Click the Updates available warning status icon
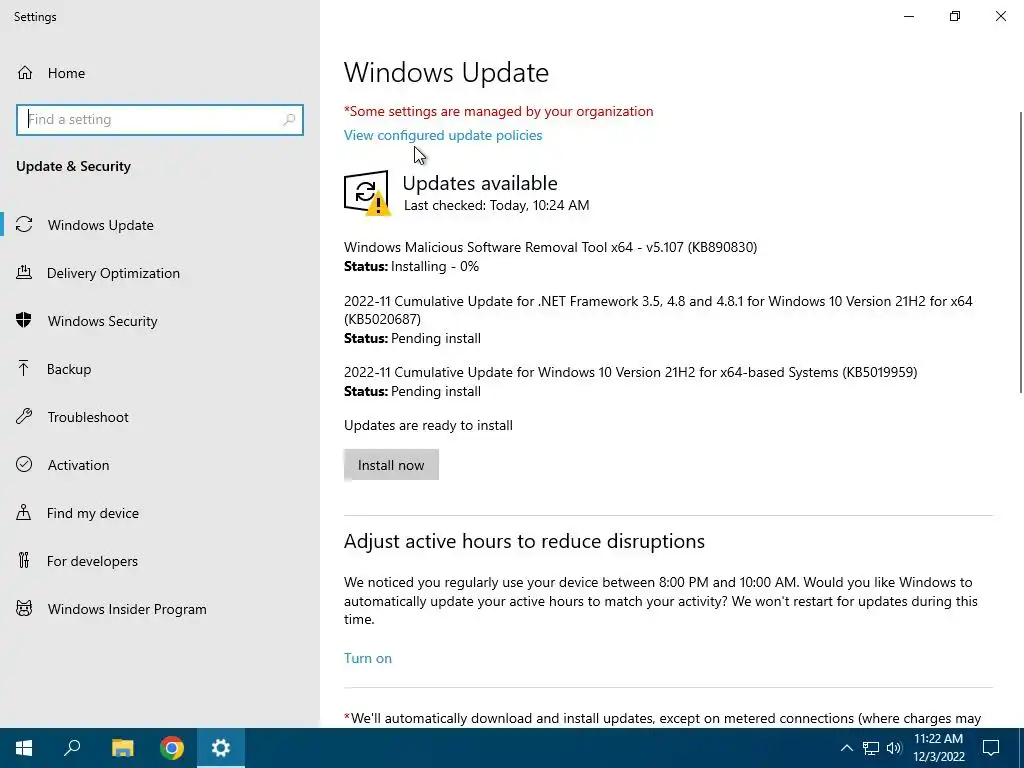The image size is (1024, 768). pos(367,193)
